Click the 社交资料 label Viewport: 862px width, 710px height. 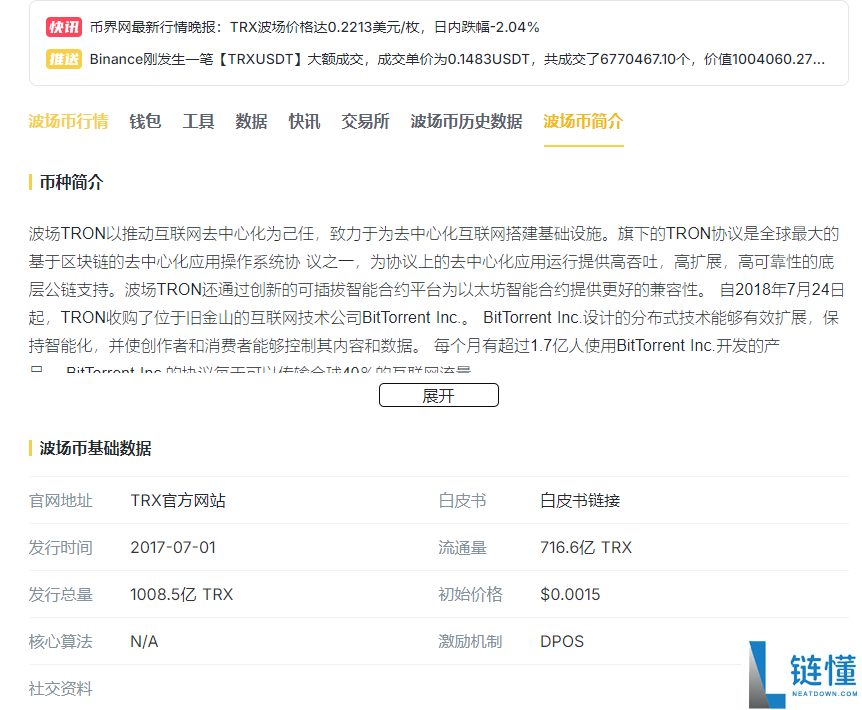point(60,688)
